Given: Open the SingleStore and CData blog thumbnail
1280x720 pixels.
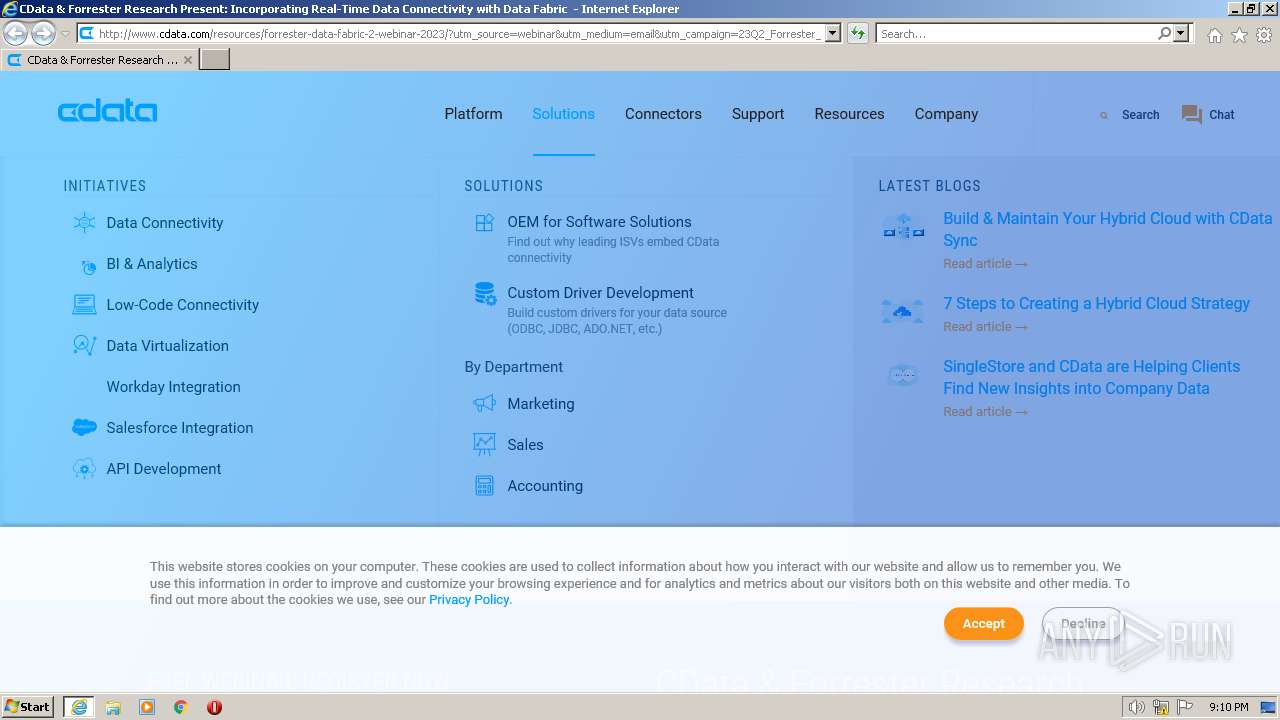Looking at the screenshot, I should coord(903,376).
